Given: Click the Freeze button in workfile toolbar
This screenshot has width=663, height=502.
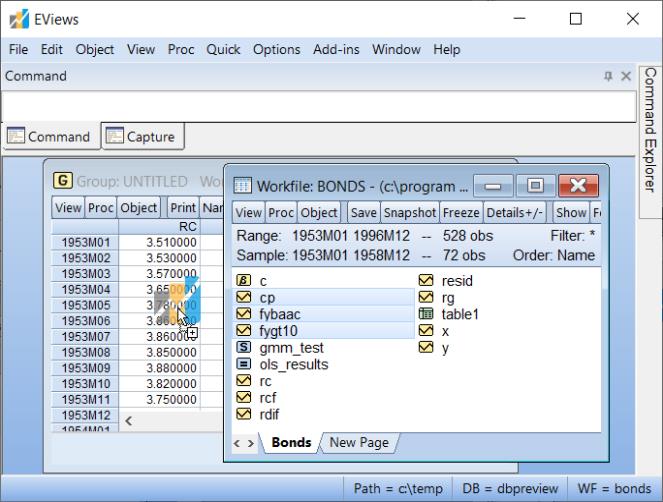Looking at the screenshot, I should tap(460, 212).
